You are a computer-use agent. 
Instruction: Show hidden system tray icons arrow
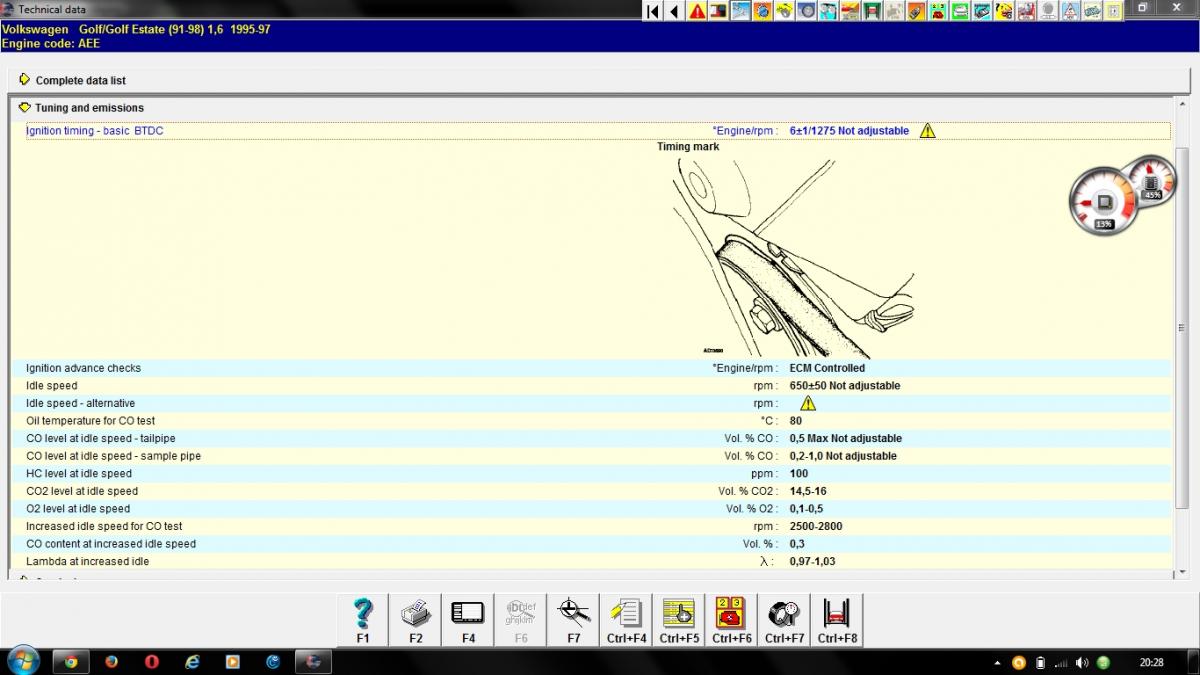tap(998, 662)
